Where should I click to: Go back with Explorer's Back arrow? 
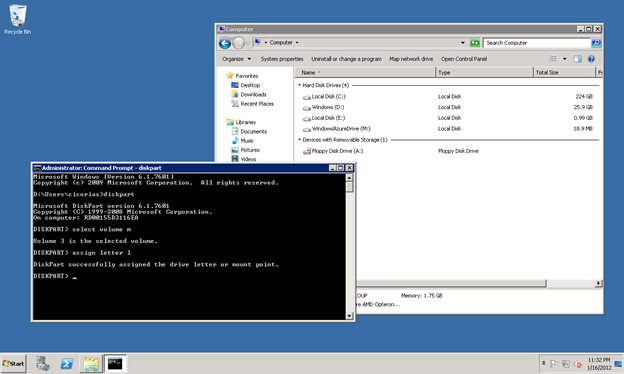pos(225,43)
